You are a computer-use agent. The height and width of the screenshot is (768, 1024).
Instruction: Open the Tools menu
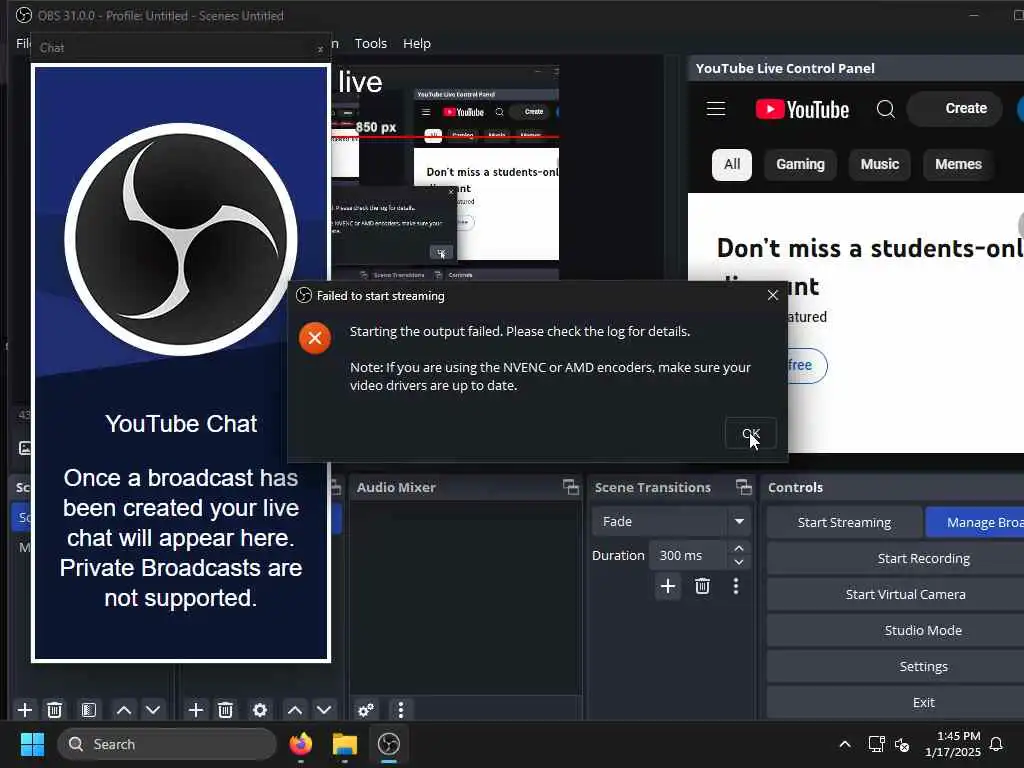pos(370,43)
